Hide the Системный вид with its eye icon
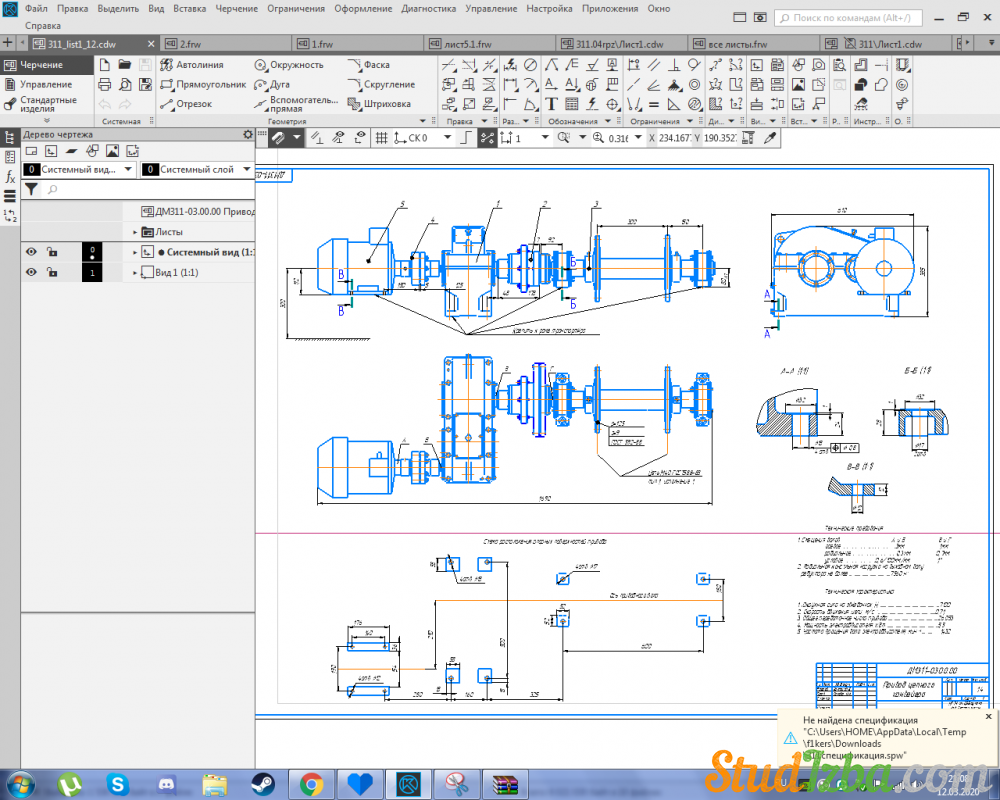This screenshot has height=800, width=1000. (x=31, y=252)
